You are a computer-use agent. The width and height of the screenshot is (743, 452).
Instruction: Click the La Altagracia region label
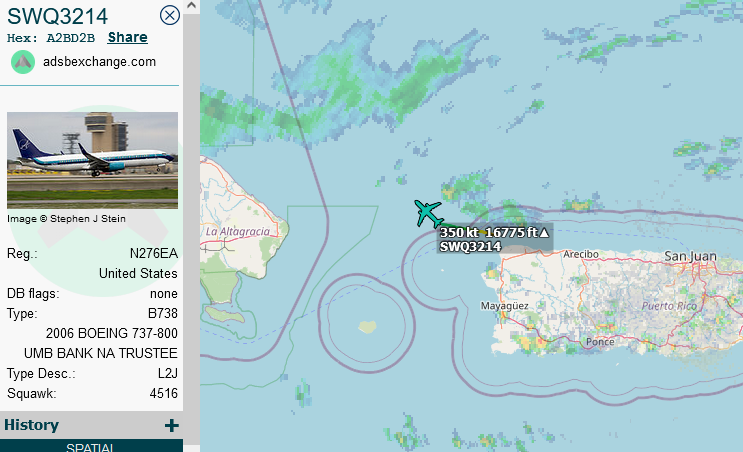[238, 232]
